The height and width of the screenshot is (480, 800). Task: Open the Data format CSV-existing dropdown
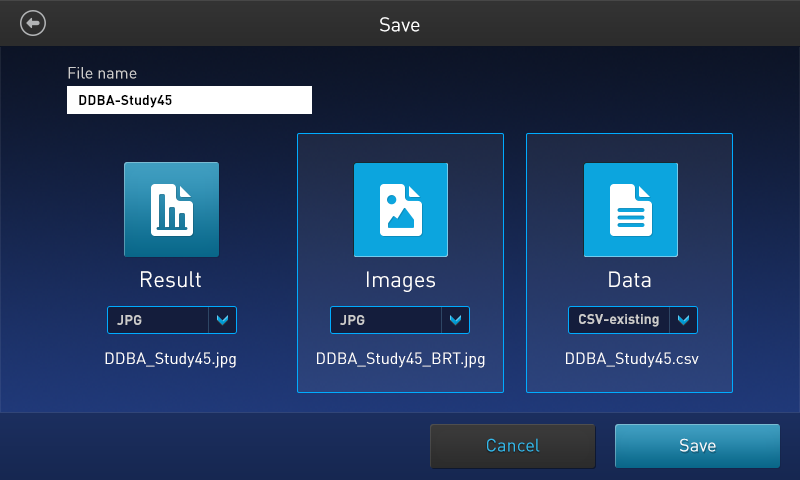(633, 320)
